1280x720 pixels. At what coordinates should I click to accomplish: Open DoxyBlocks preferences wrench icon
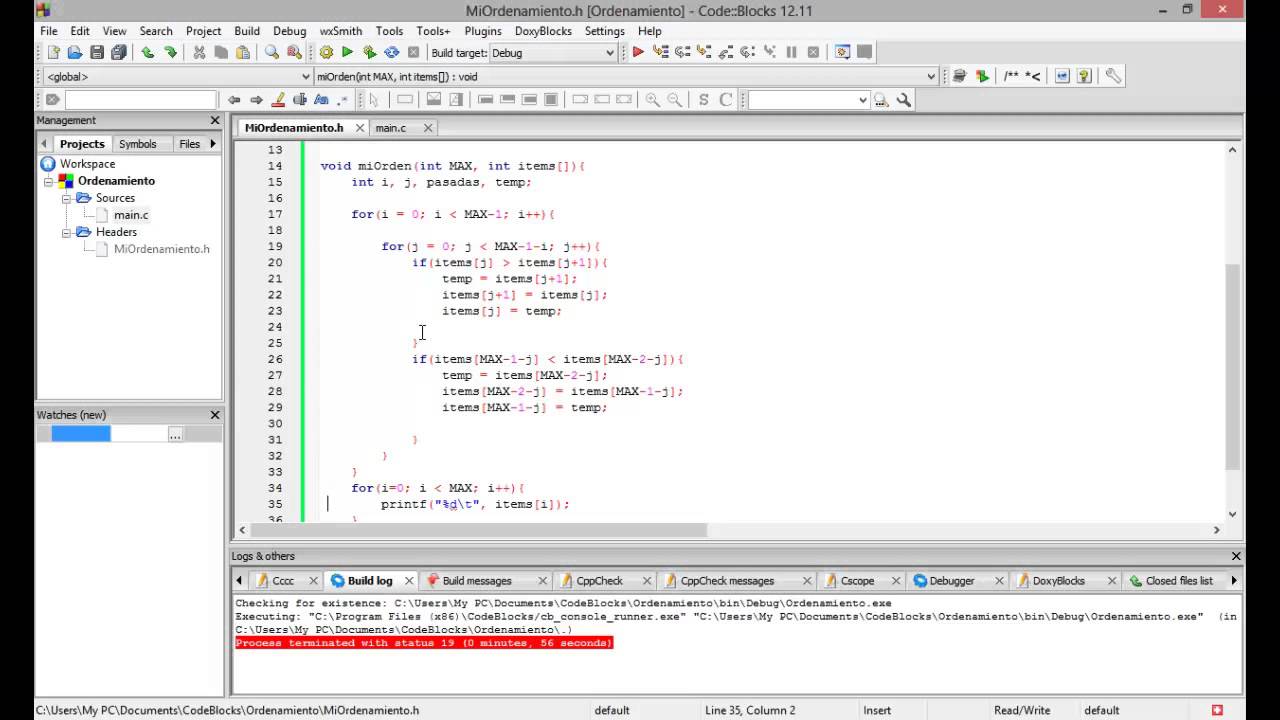click(x=1113, y=76)
